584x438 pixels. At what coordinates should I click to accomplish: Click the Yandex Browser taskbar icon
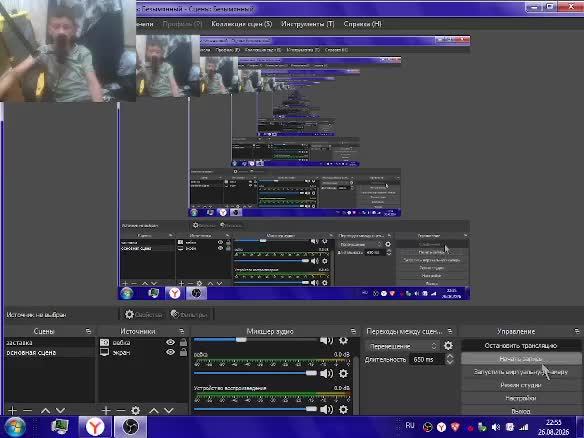[x=95, y=427]
